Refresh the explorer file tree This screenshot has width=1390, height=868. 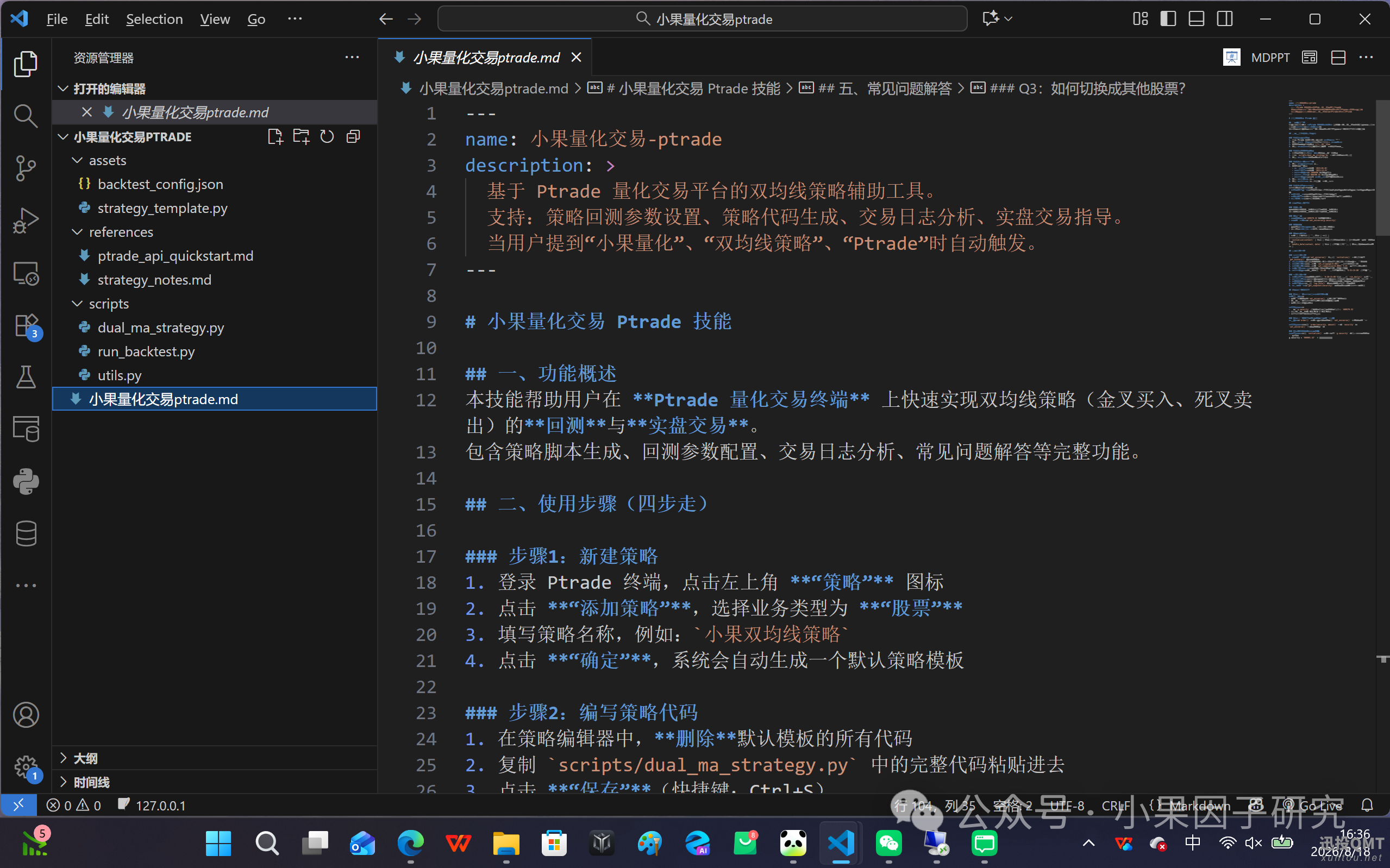pyautogui.click(x=327, y=137)
